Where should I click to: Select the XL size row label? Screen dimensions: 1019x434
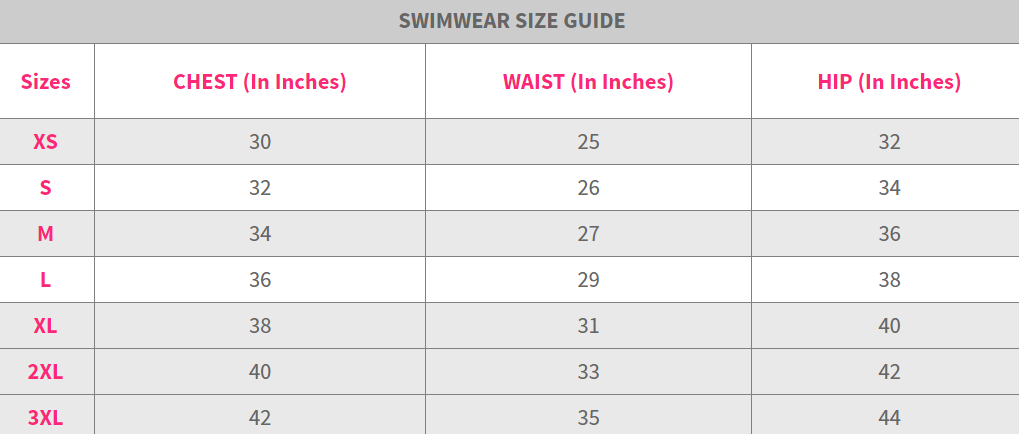click(x=45, y=326)
